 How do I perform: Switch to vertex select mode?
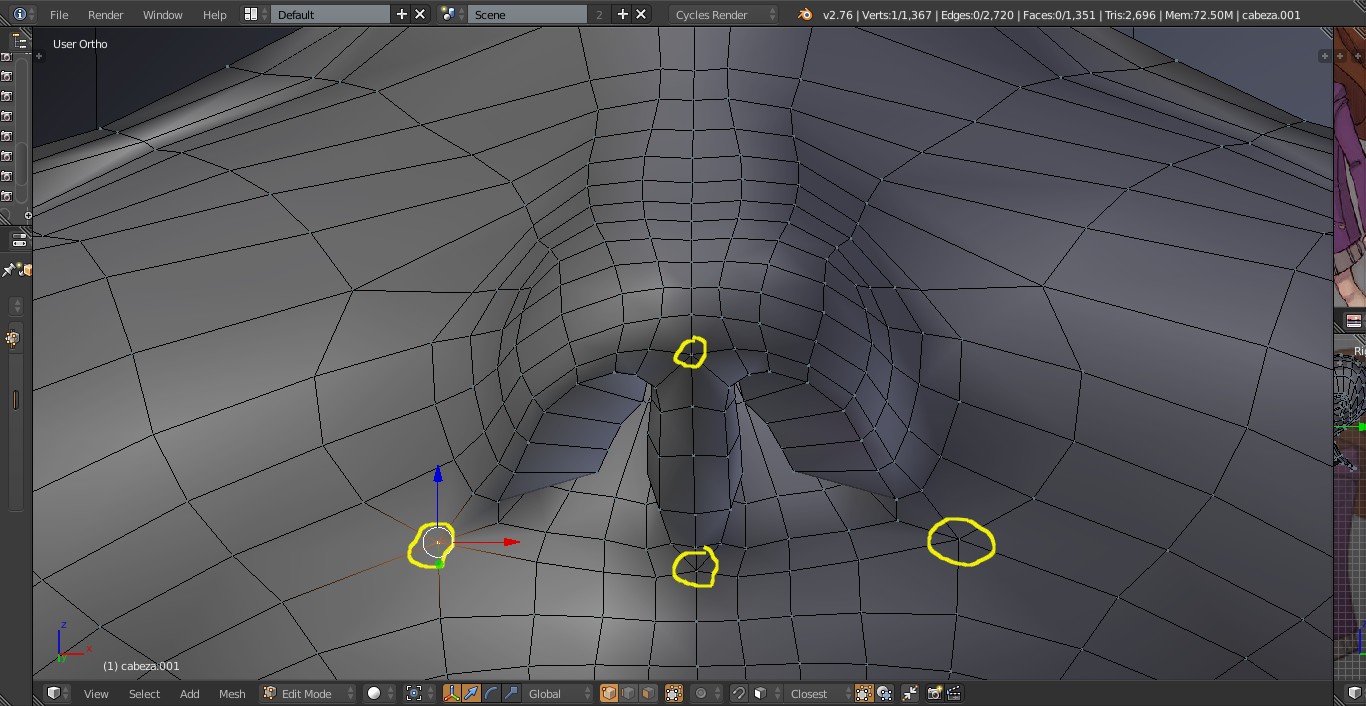(x=609, y=693)
